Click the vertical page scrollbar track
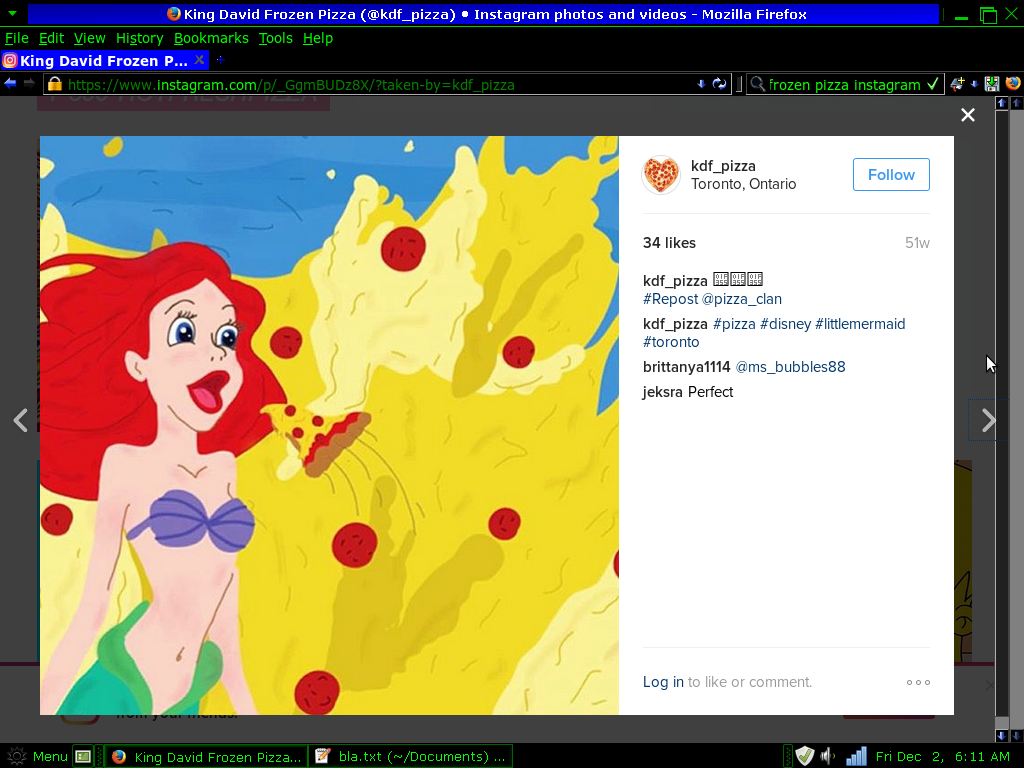 tap(1002, 418)
